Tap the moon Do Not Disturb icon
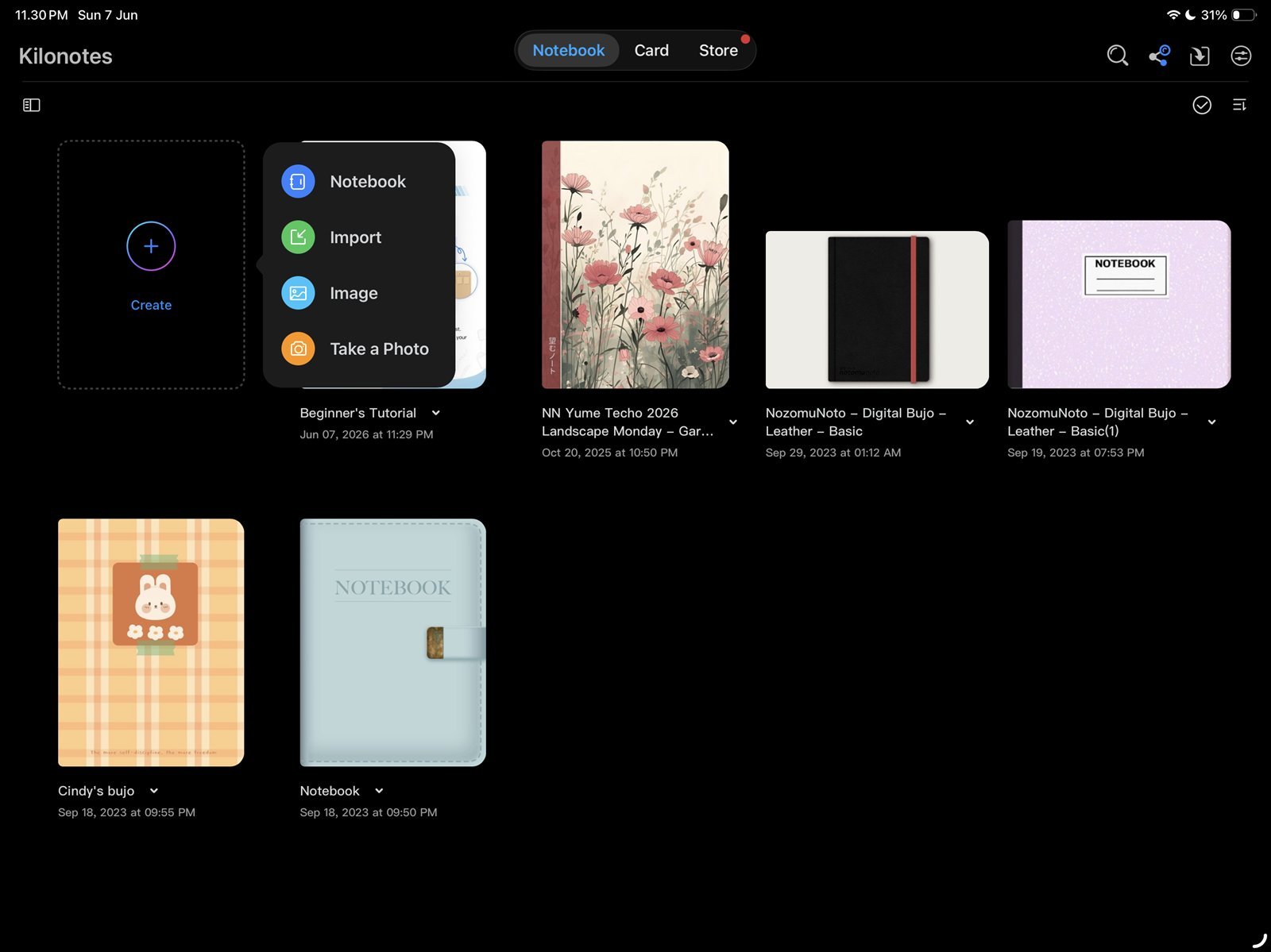The image size is (1271, 952). pos(1191,15)
